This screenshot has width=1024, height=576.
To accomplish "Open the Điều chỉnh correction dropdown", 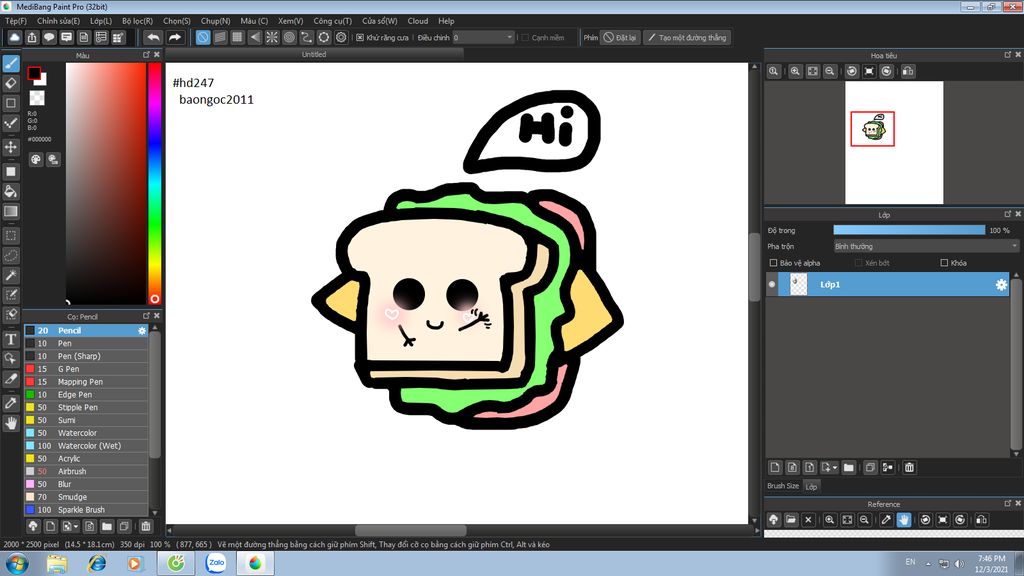I will tap(483, 38).
